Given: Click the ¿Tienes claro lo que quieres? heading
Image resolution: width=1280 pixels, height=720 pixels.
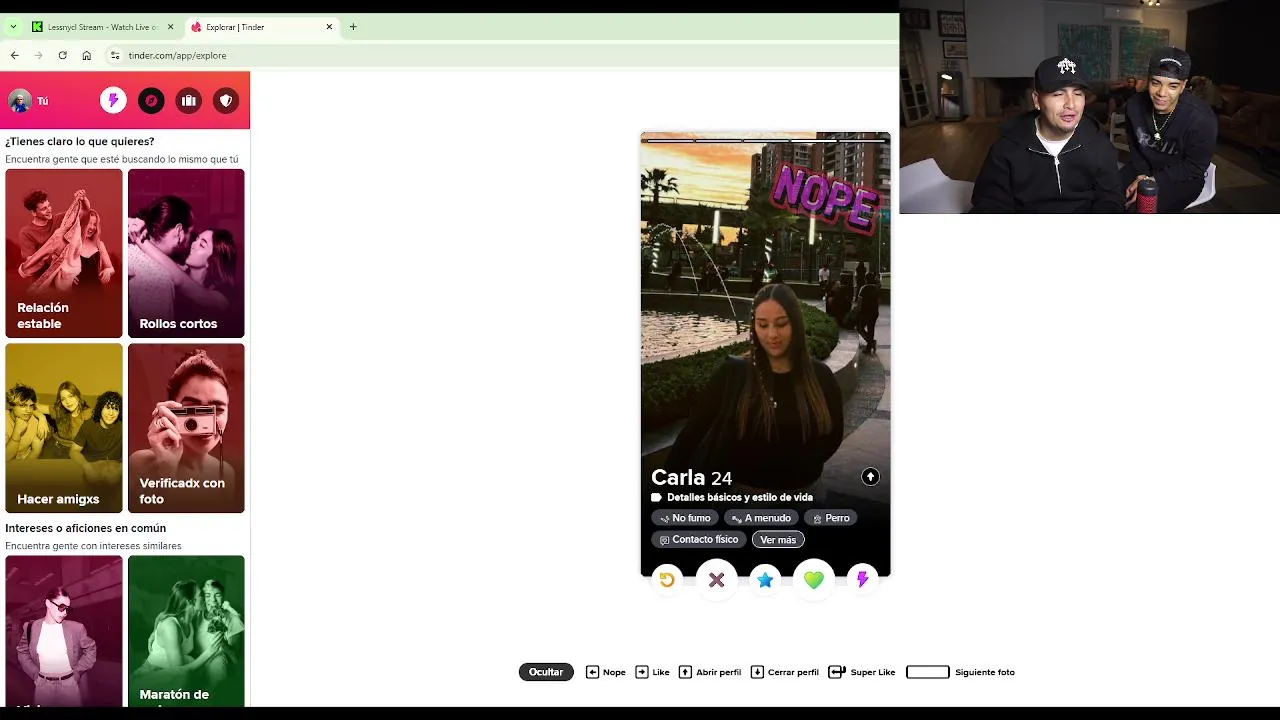Looking at the screenshot, I should pyautogui.click(x=80, y=142).
